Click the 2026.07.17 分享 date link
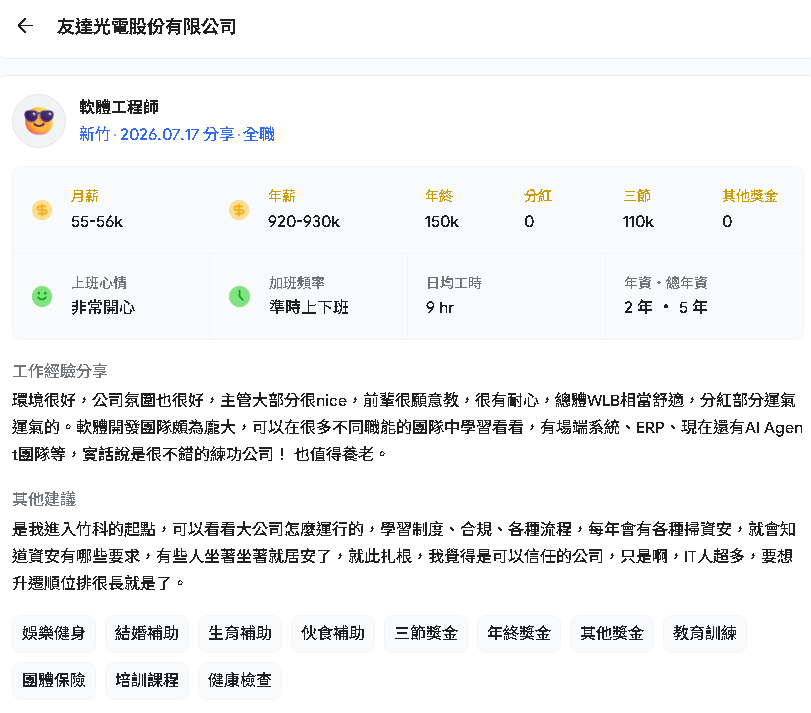Screen dimensions: 811x713 (x=177, y=134)
